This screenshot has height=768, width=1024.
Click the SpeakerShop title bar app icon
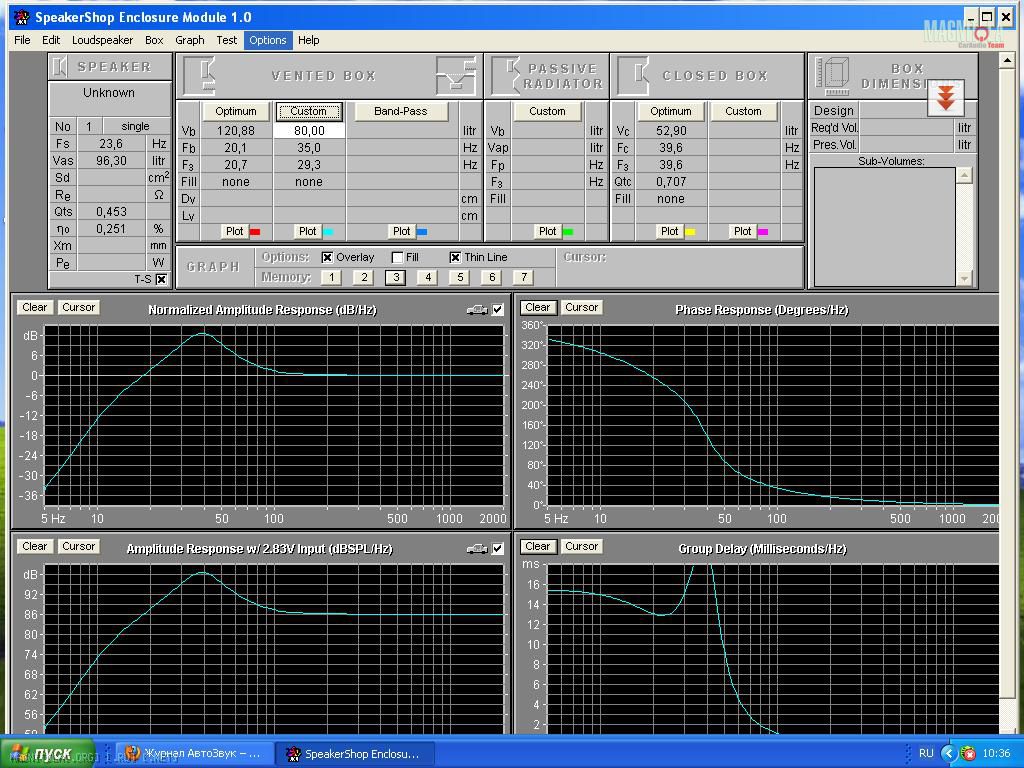point(22,17)
